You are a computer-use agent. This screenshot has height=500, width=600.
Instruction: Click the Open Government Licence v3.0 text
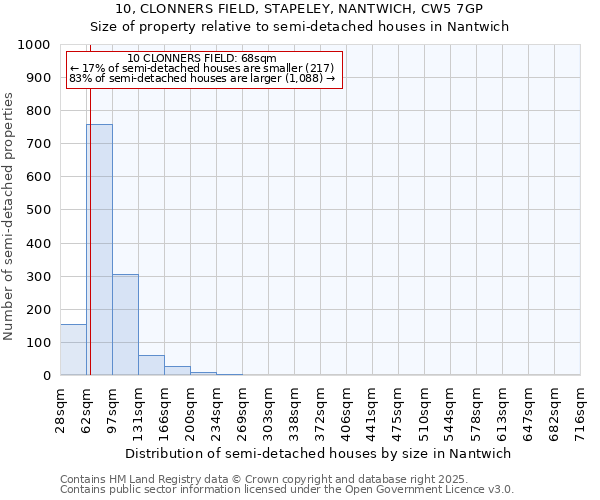[x=287, y=490]
